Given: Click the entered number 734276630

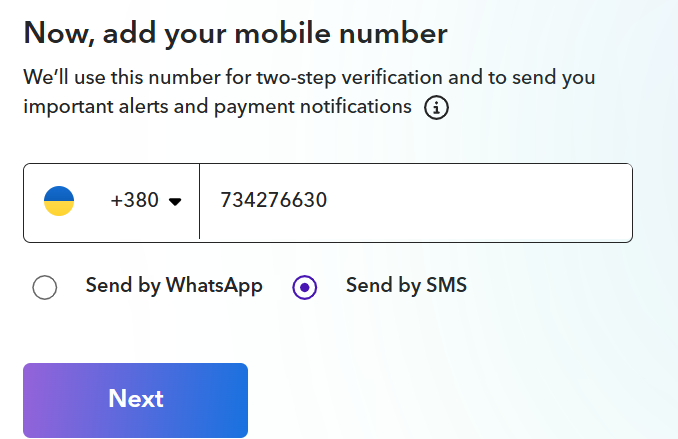Looking at the screenshot, I should pos(274,201).
